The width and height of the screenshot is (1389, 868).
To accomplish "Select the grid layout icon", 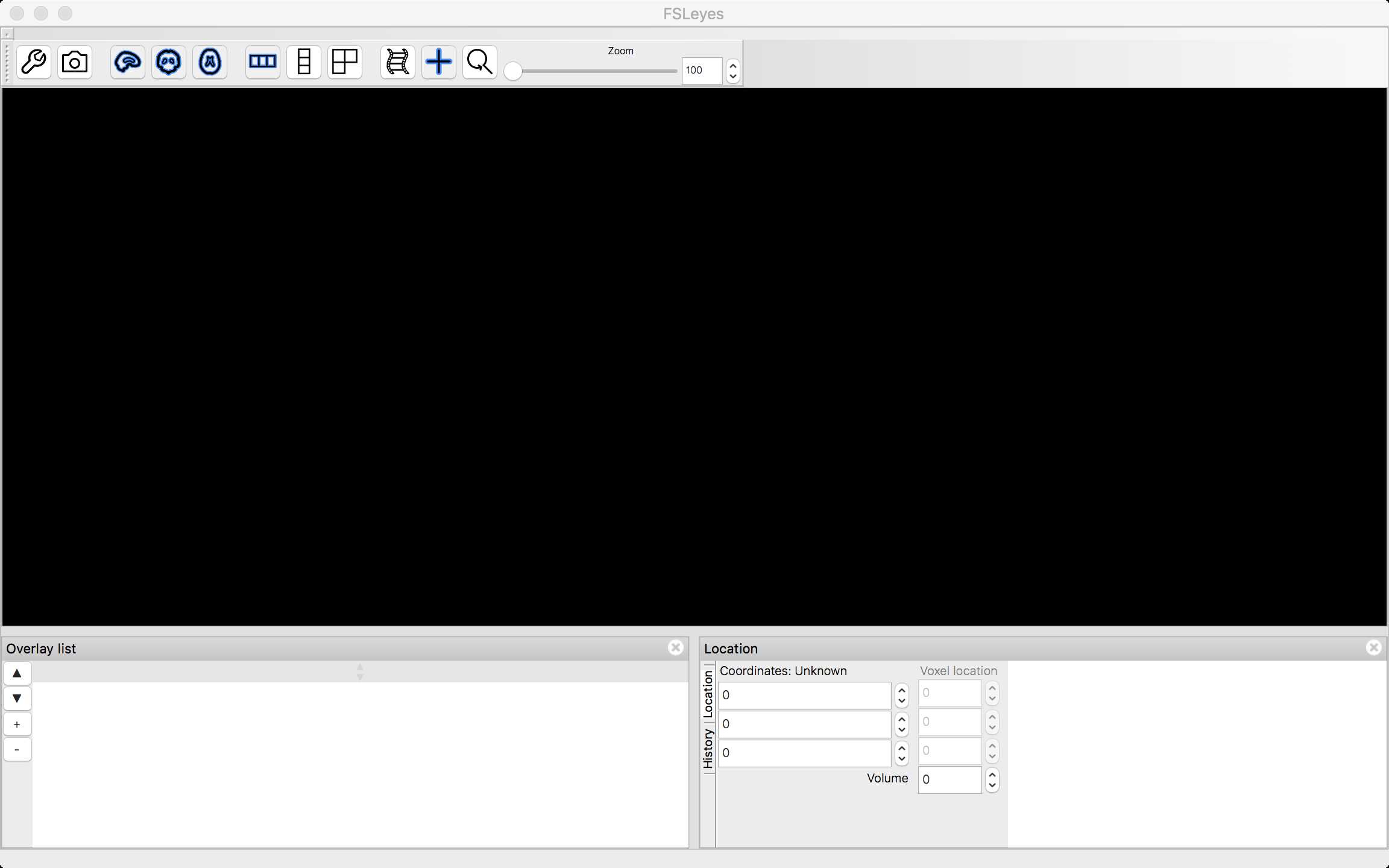I will click(x=345, y=62).
